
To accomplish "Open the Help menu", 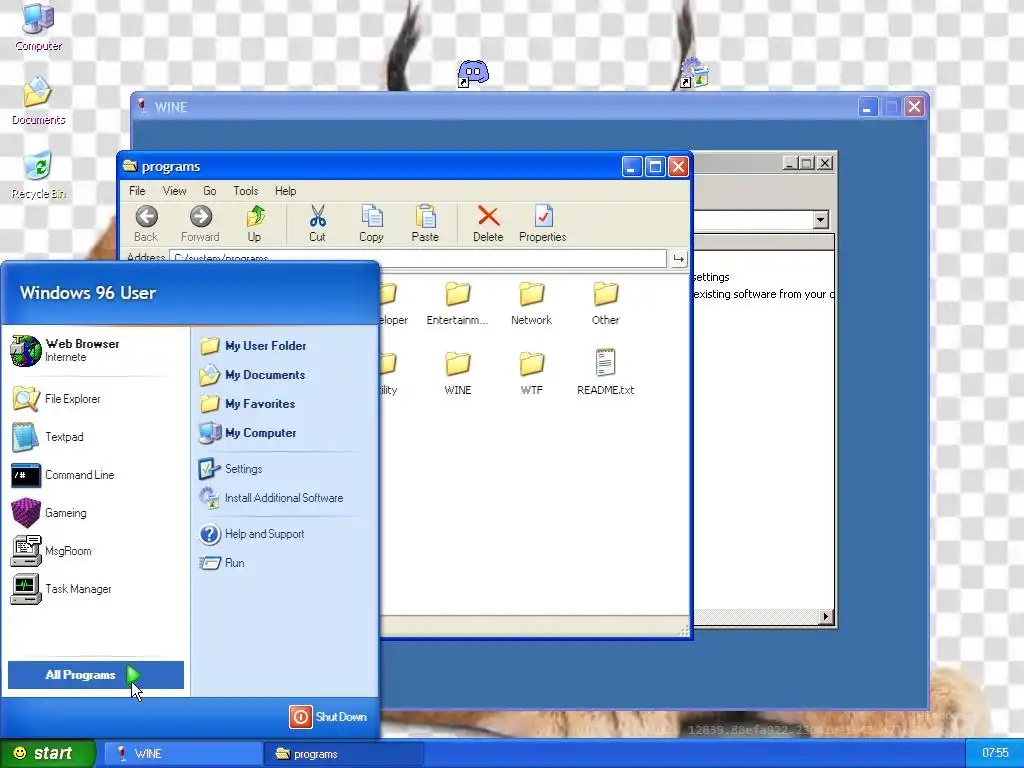I will pos(285,191).
